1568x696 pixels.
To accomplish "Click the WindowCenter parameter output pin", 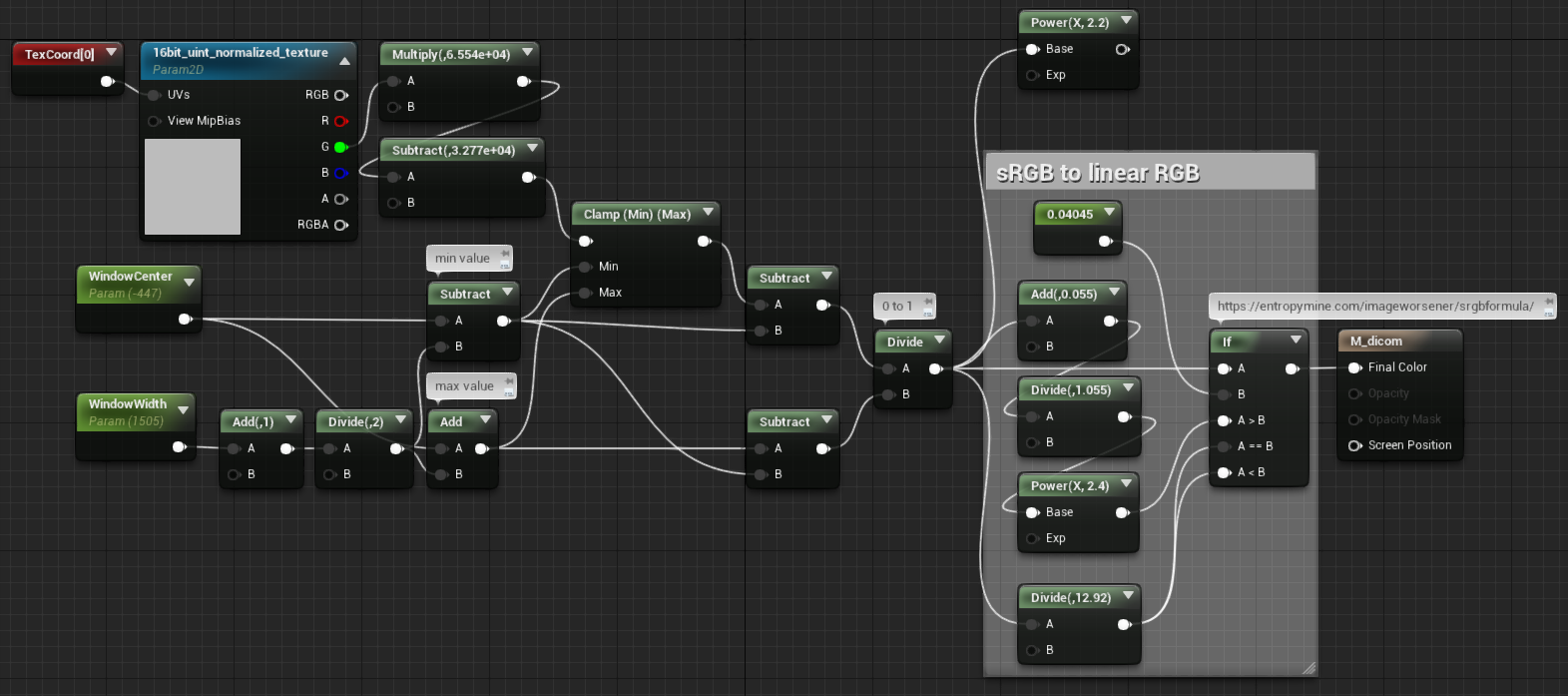I will click(185, 320).
